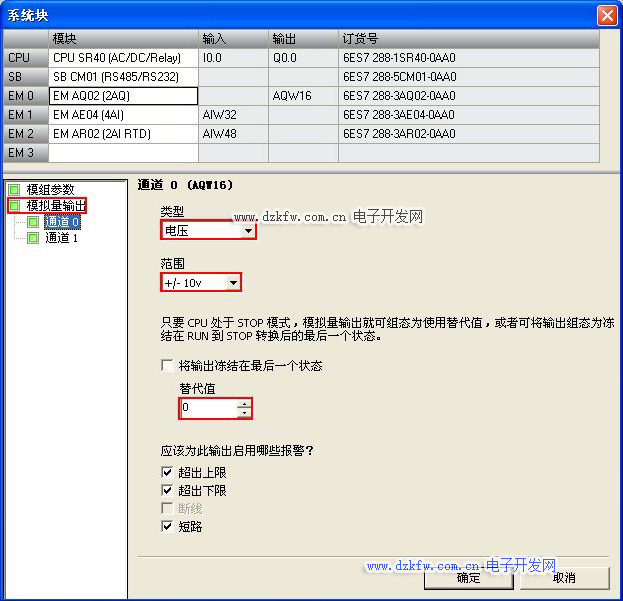Click into the 替代值 input field

[x=208, y=408]
